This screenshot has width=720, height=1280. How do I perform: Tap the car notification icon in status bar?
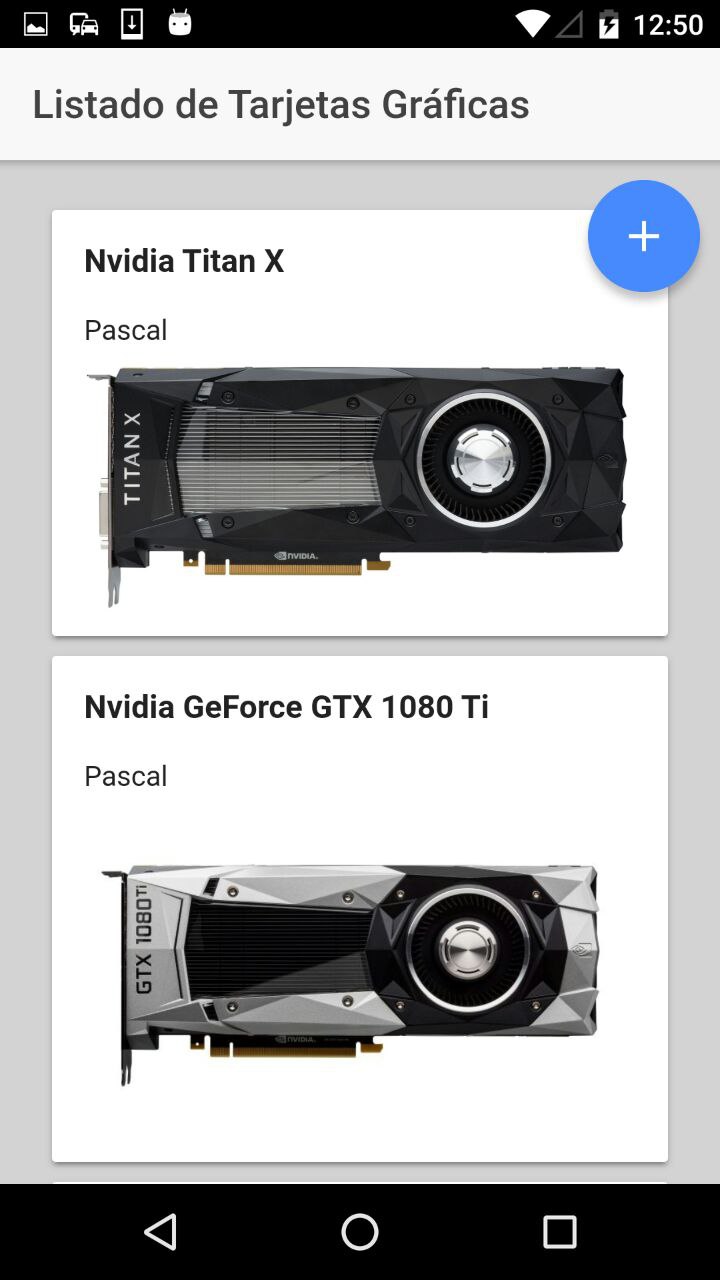click(x=84, y=24)
